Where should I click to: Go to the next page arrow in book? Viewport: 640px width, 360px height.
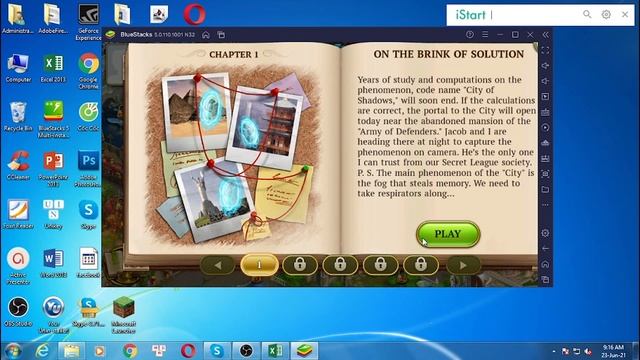[463, 265]
